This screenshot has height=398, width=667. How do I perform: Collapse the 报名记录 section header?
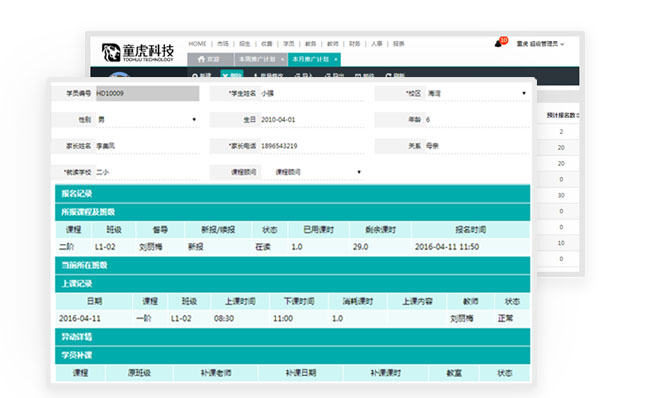[293, 194]
